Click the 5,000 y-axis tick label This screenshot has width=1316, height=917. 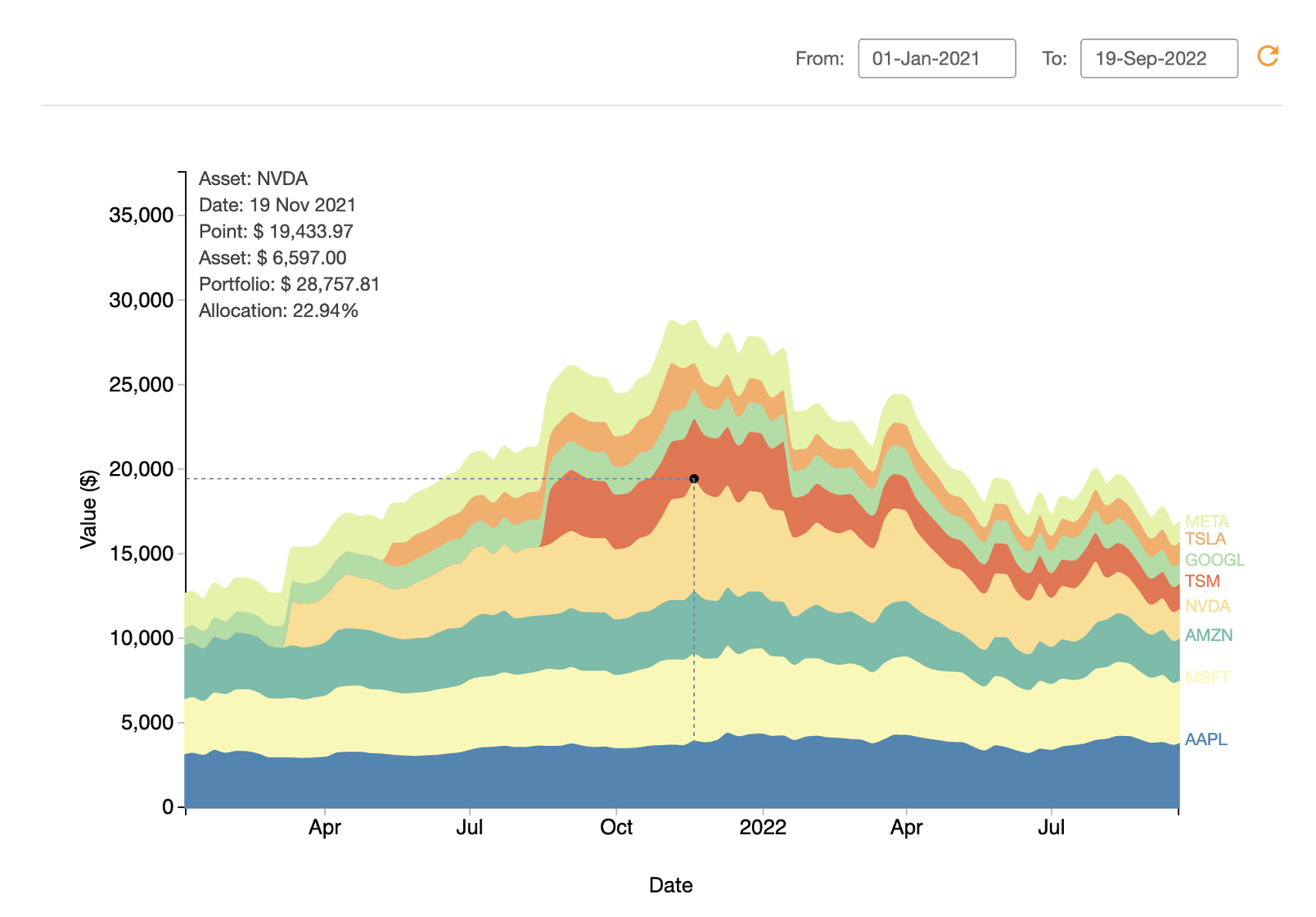pyautogui.click(x=147, y=723)
